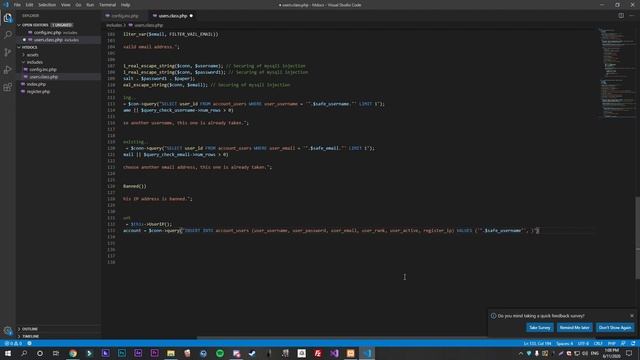Click CRLF end-of-line selector
This screenshot has height=360, width=640.
point(598,343)
